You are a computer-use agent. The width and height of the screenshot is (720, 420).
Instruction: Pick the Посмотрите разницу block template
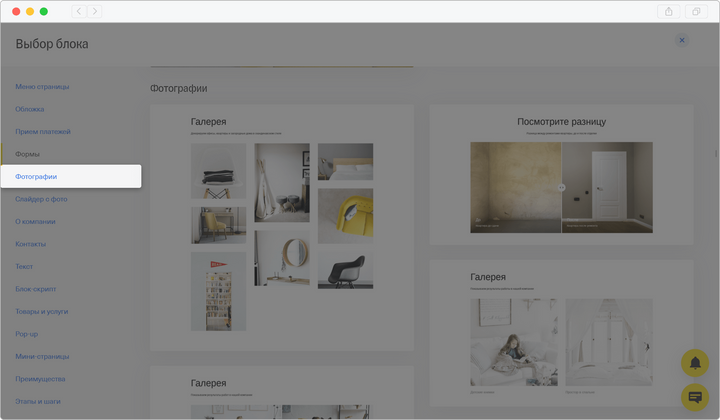coord(561,174)
